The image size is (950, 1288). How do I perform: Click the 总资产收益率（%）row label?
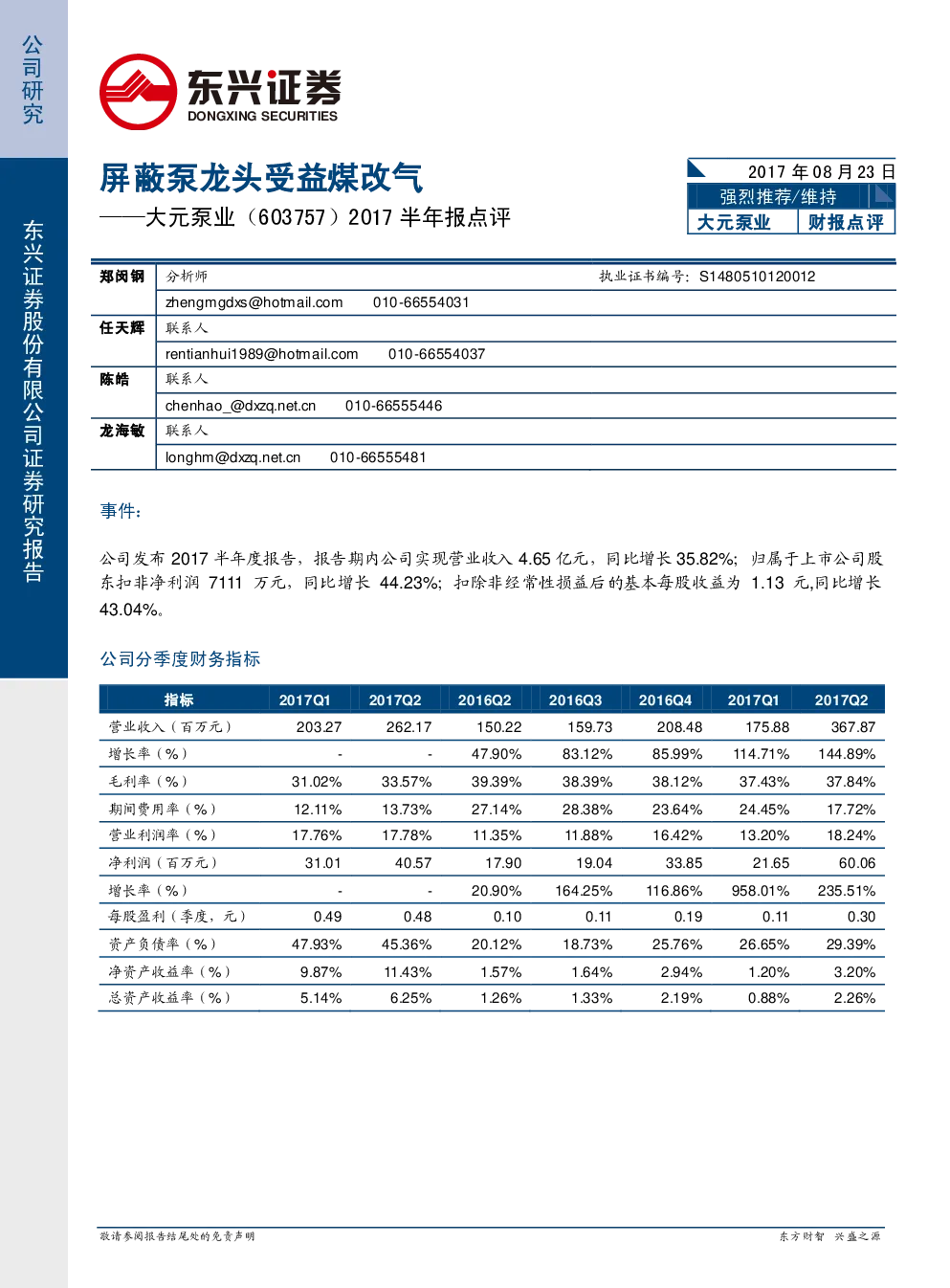pos(170,998)
